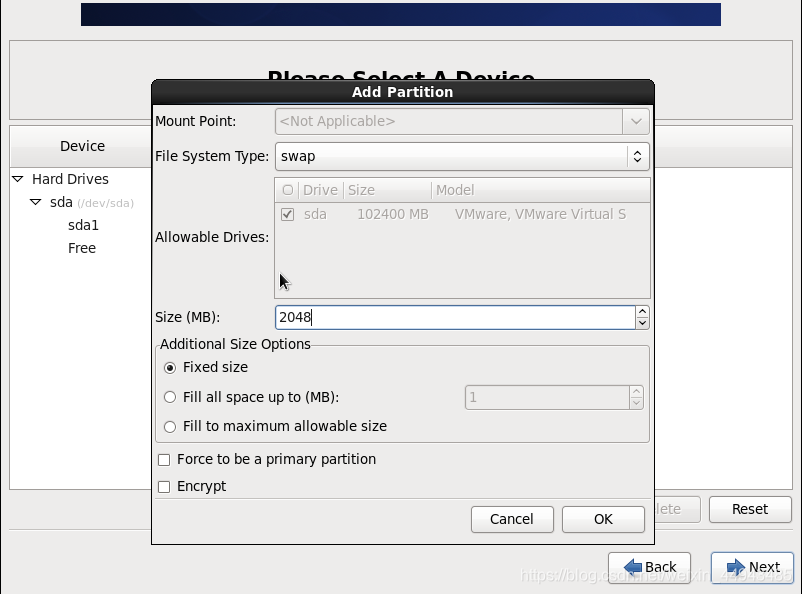Screen dimensions: 802x594
Task: Click the Device column header
Action: coord(82,146)
